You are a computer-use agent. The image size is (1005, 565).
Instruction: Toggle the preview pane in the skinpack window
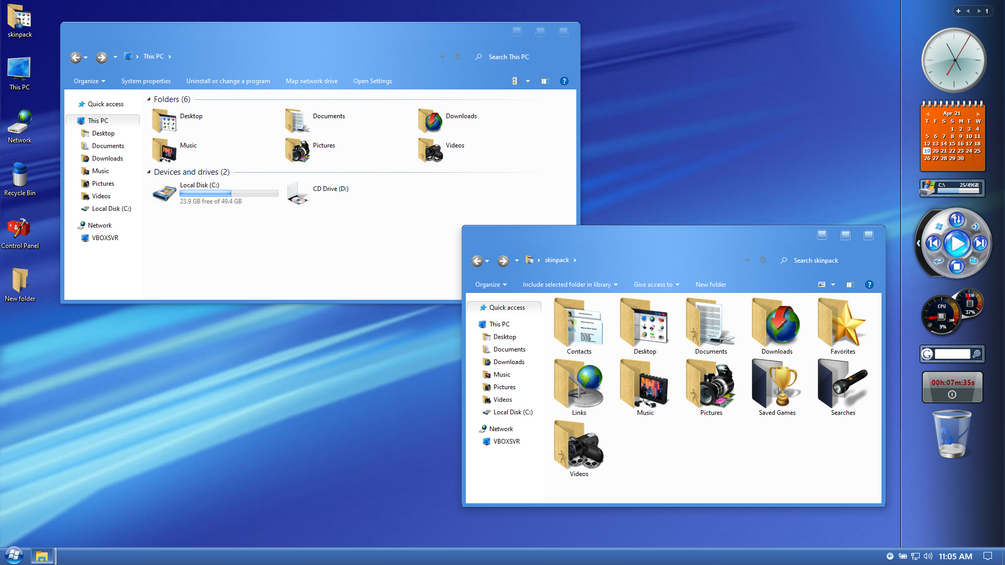pyautogui.click(x=850, y=284)
